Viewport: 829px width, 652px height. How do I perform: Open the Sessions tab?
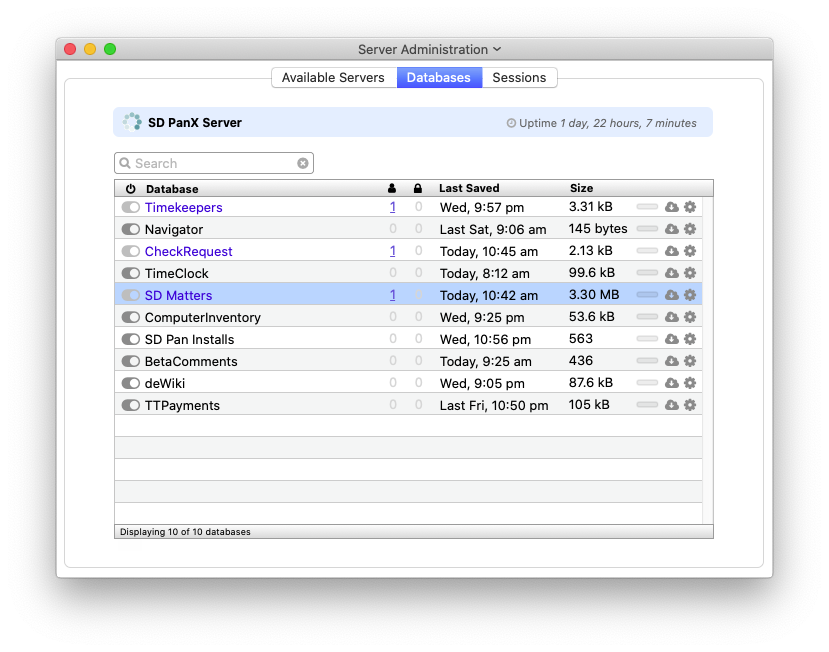click(519, 78)
